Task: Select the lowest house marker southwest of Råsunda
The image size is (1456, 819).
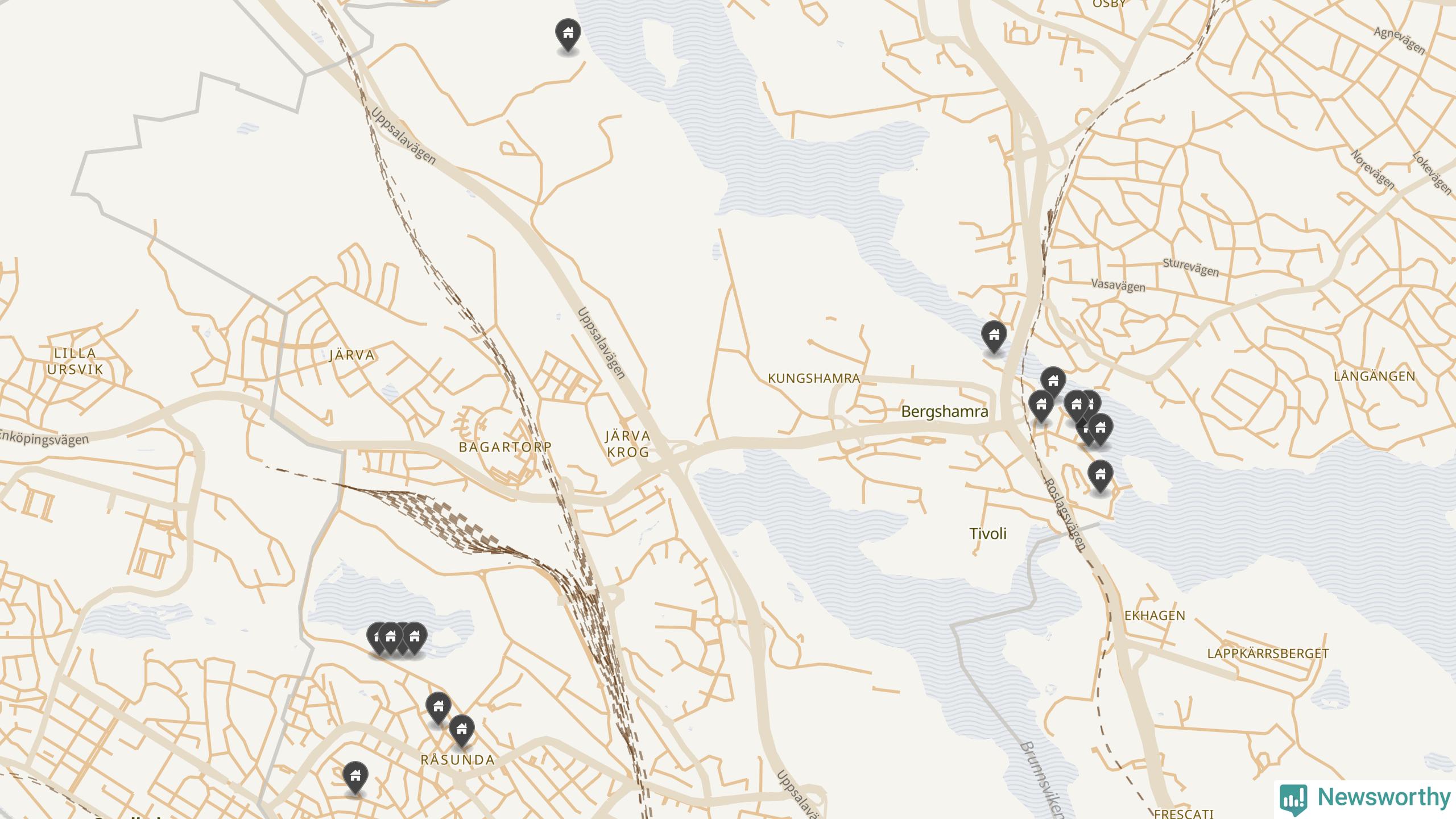Action: pos(355,777)
